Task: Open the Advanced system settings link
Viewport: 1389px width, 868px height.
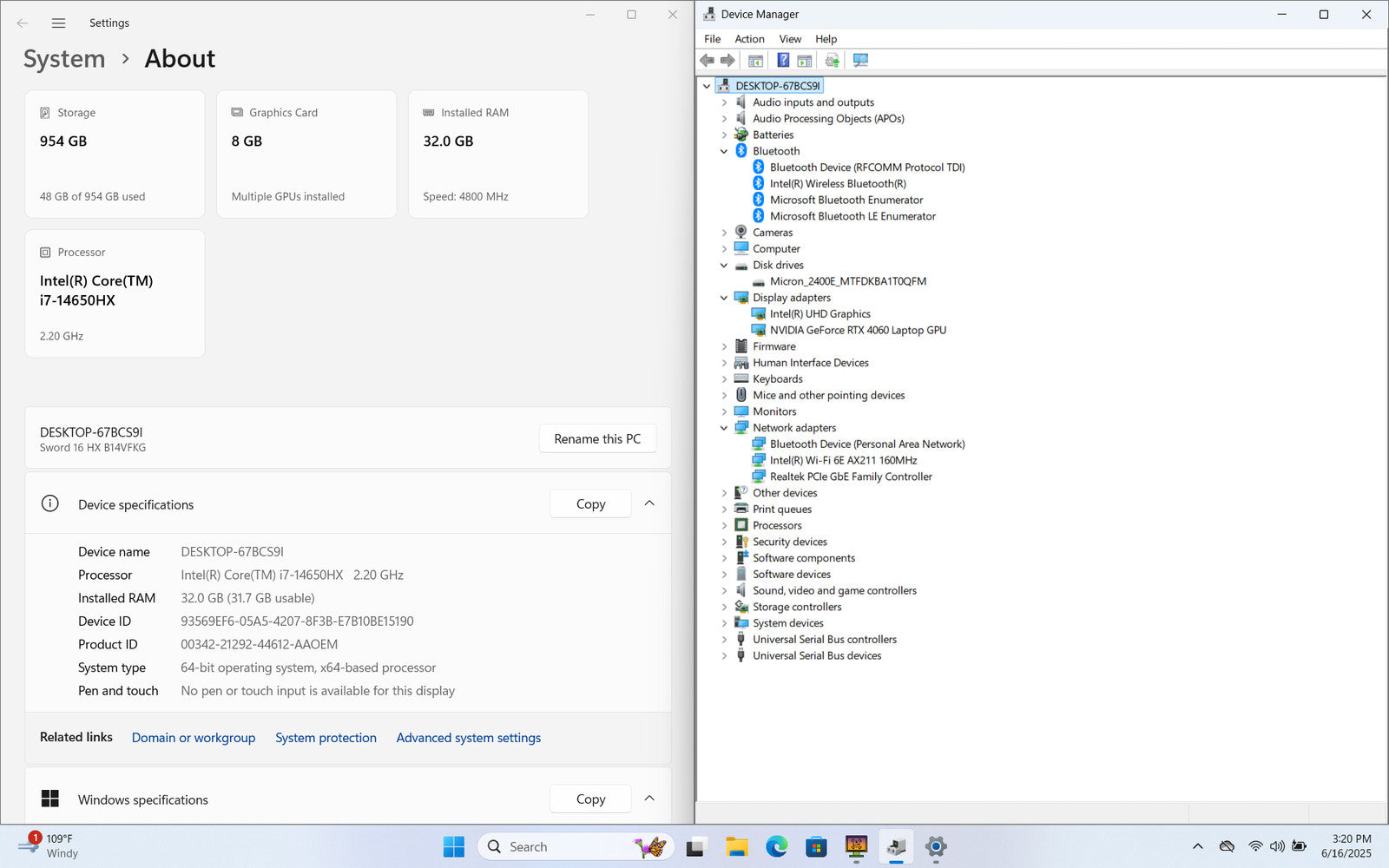Action: click(x=468, y=738)
